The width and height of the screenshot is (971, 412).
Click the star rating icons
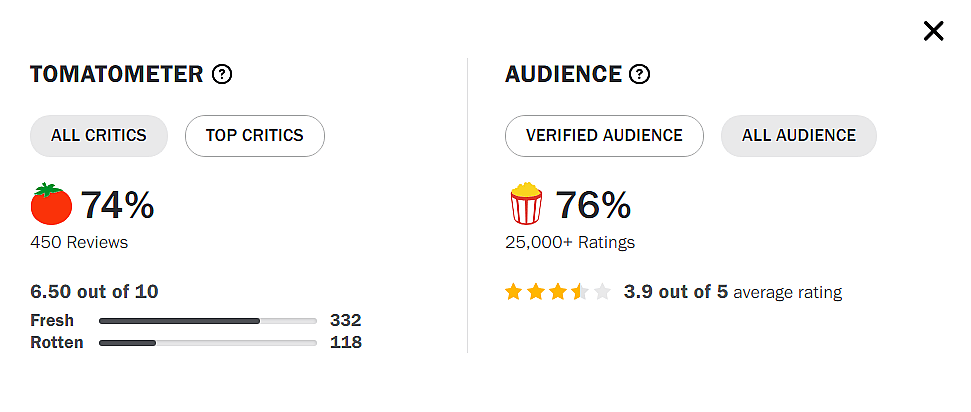[x=557, y=292]
